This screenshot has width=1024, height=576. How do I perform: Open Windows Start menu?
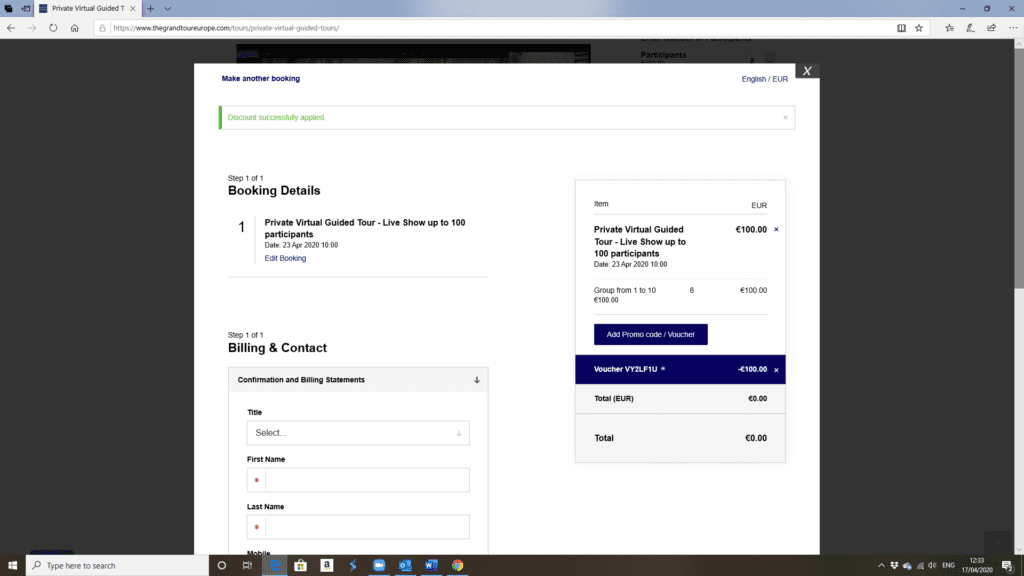(x=12, y=566)
